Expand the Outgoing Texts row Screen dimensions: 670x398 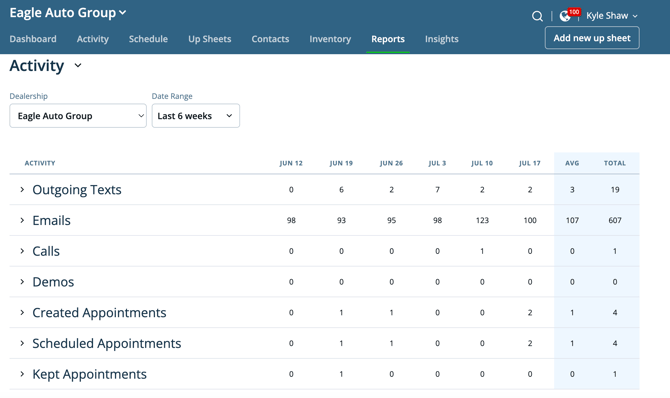[22, 189]
